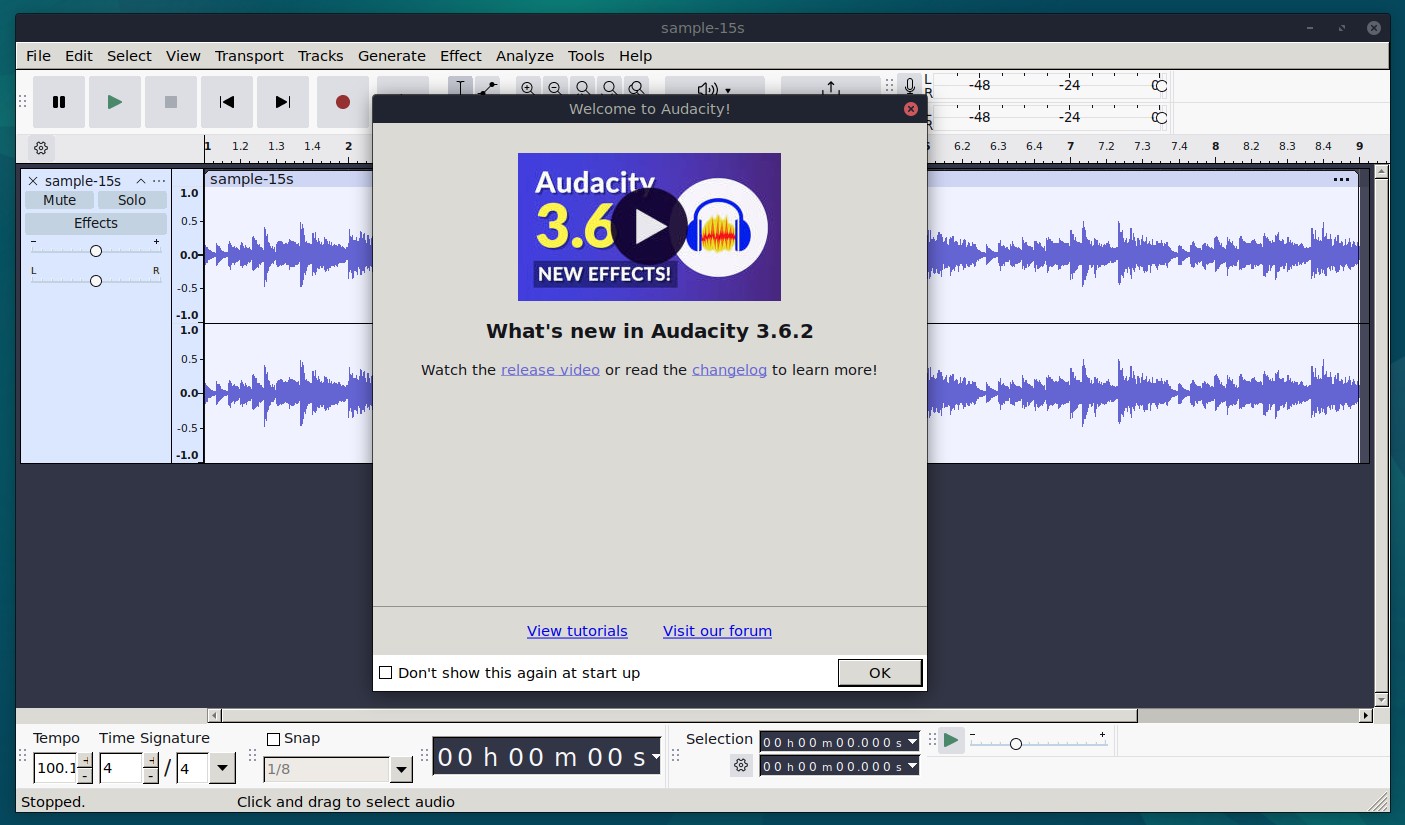Increase time signature numerator stepper

pos(151,761)
